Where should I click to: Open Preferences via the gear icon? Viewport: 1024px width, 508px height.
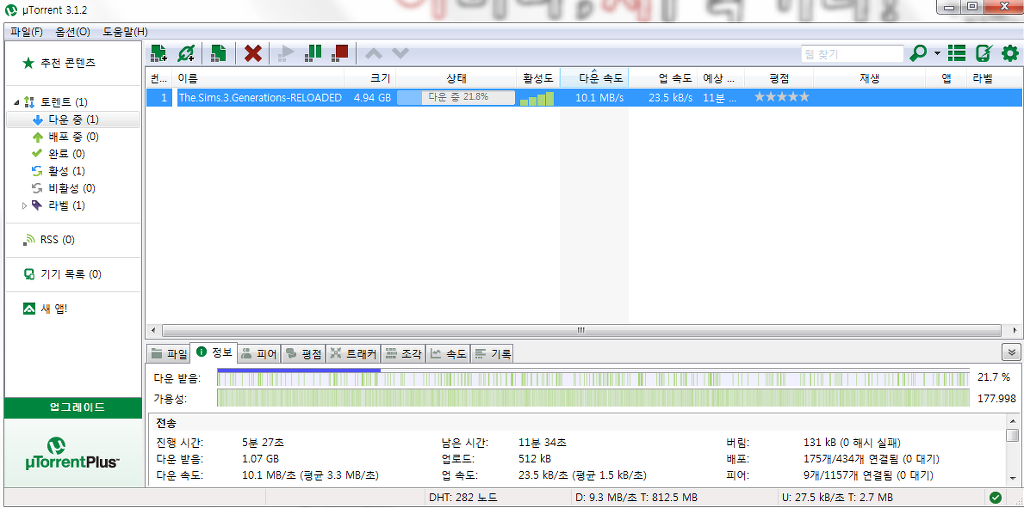tap(1010, 53)
